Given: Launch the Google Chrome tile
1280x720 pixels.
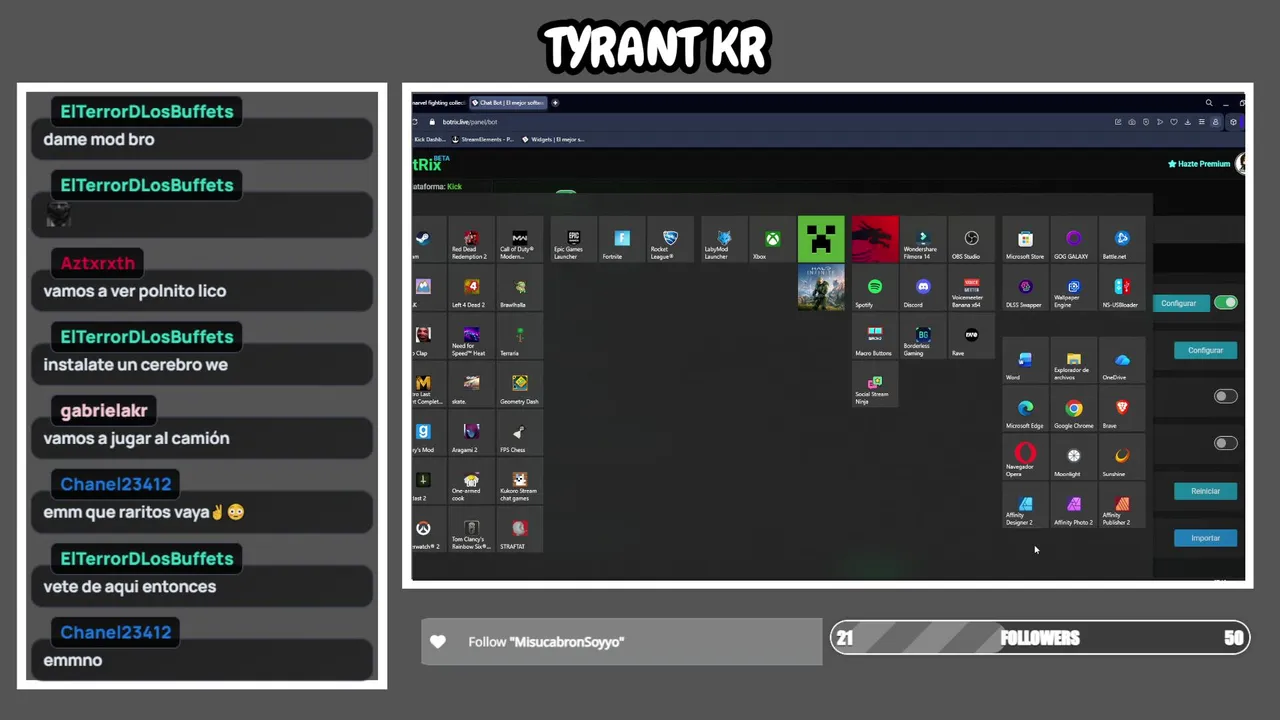Looking at the screenshot, I should pos(1073,409).
